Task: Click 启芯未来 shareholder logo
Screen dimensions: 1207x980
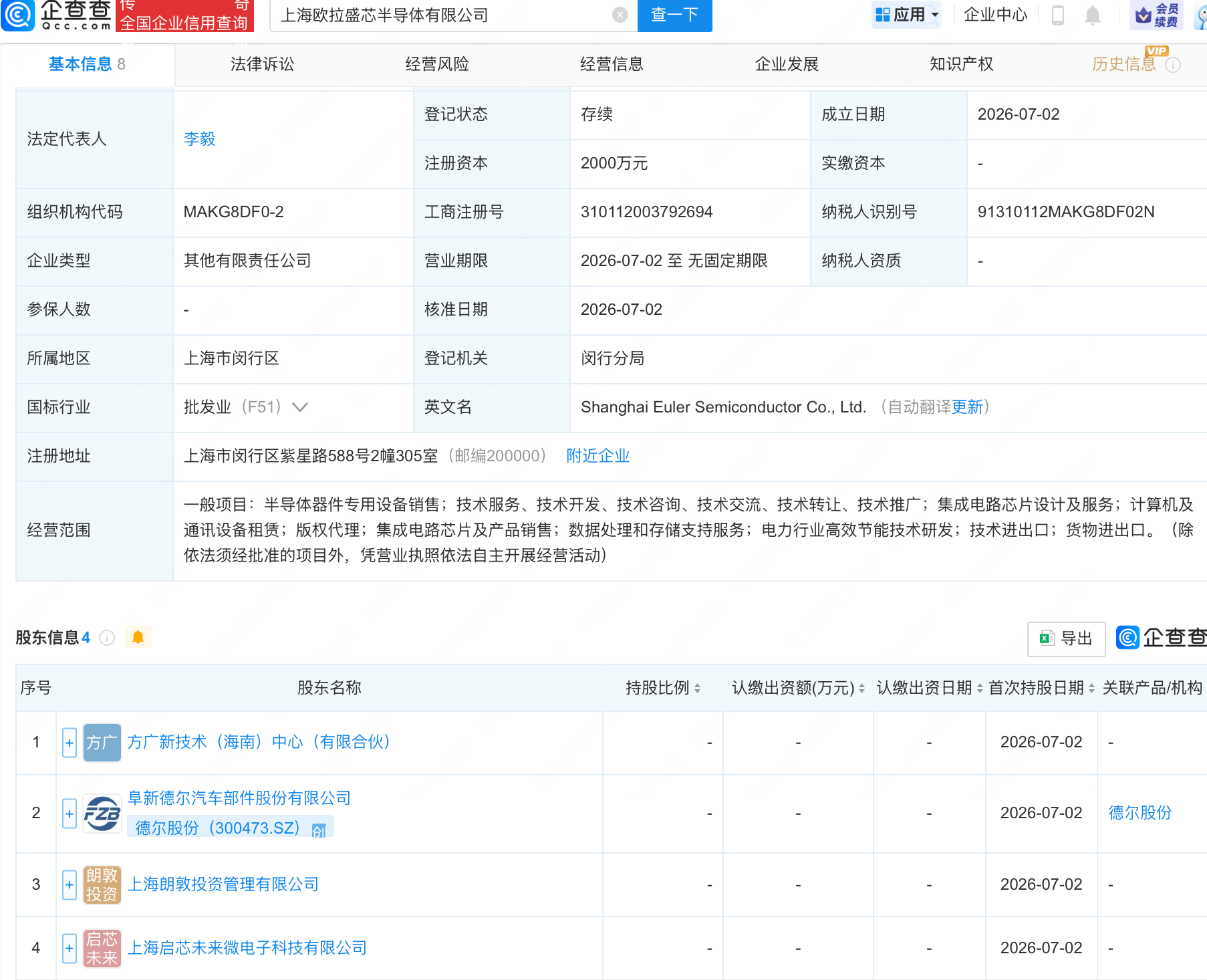Action: pos(102,949)
